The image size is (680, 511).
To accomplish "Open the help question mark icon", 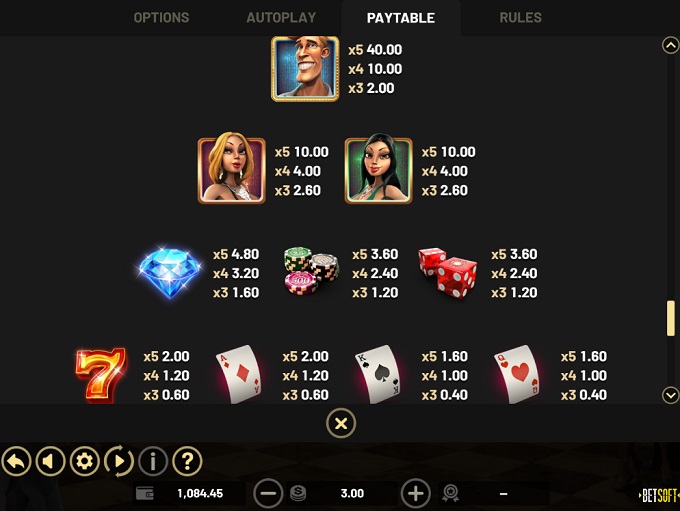I will tap(187, 461).
